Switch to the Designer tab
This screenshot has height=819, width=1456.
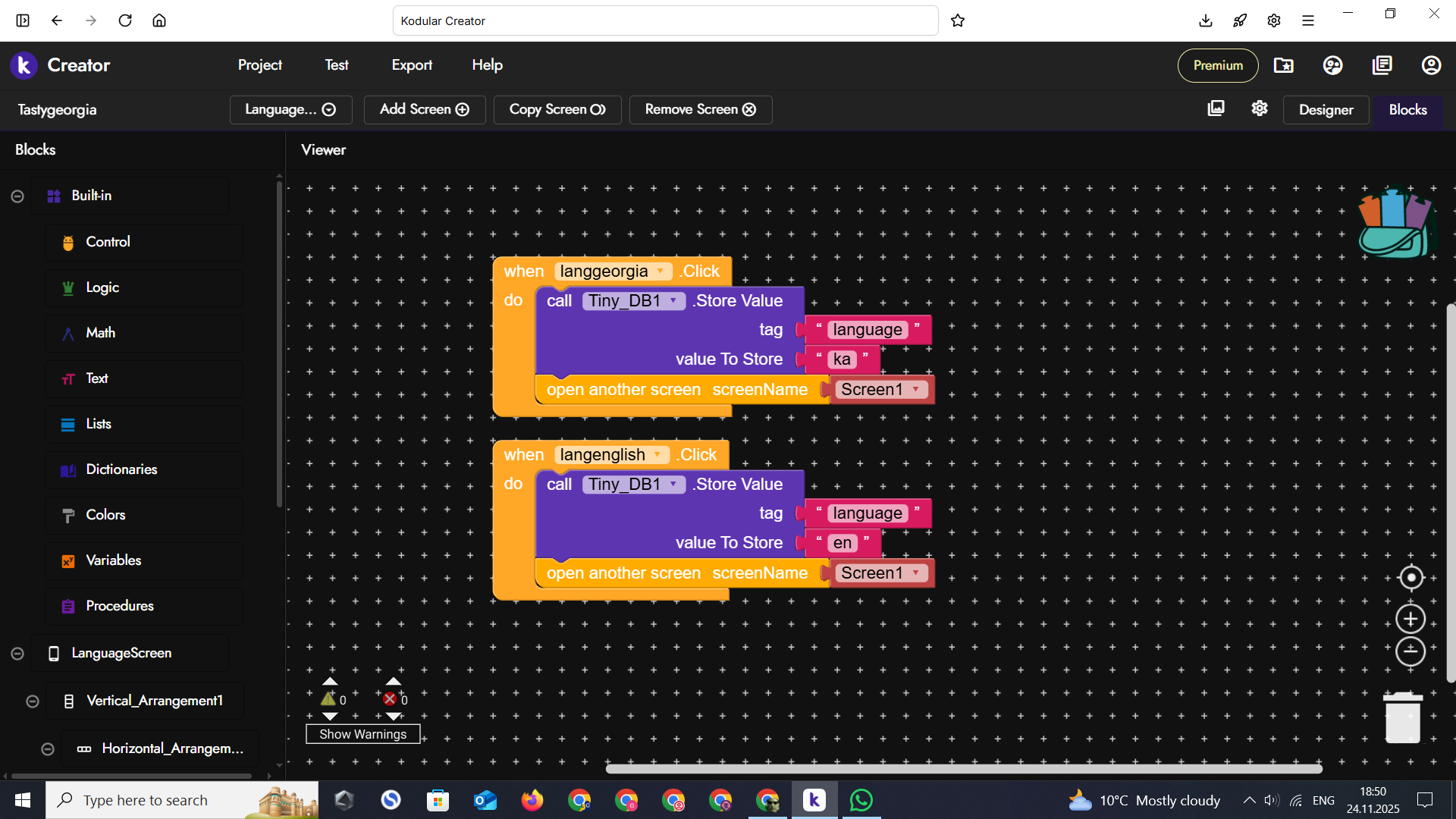pyautogui.click(x=1325, y=110)
